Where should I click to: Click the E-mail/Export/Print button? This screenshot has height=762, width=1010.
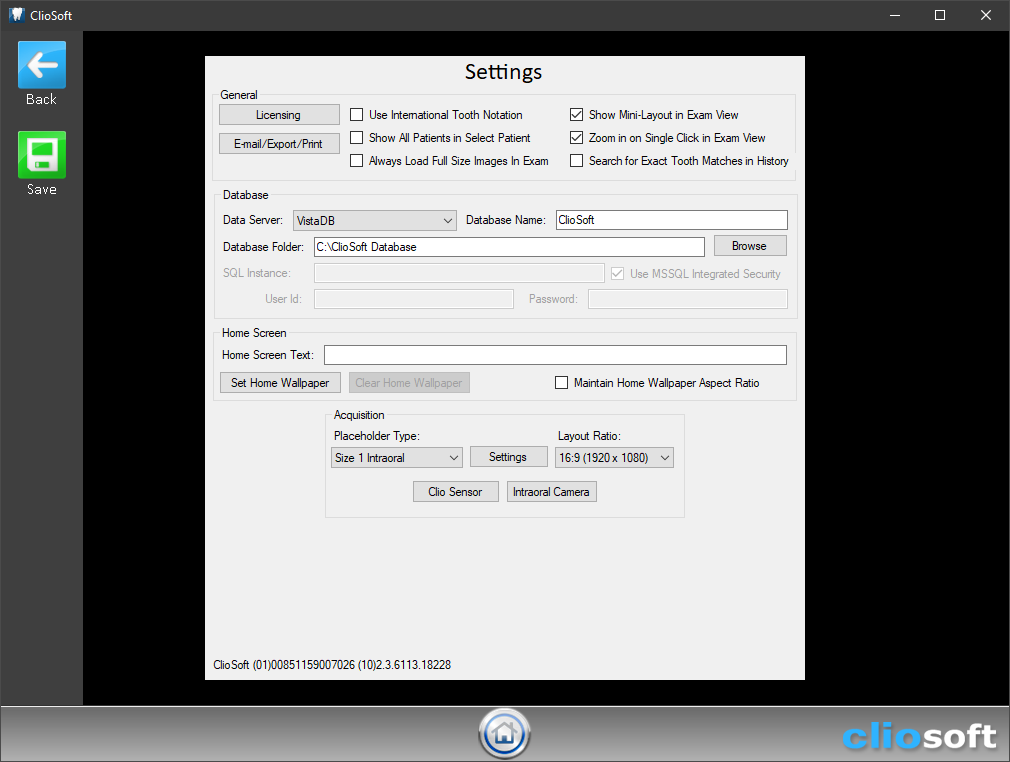click(x=279, y=142)
